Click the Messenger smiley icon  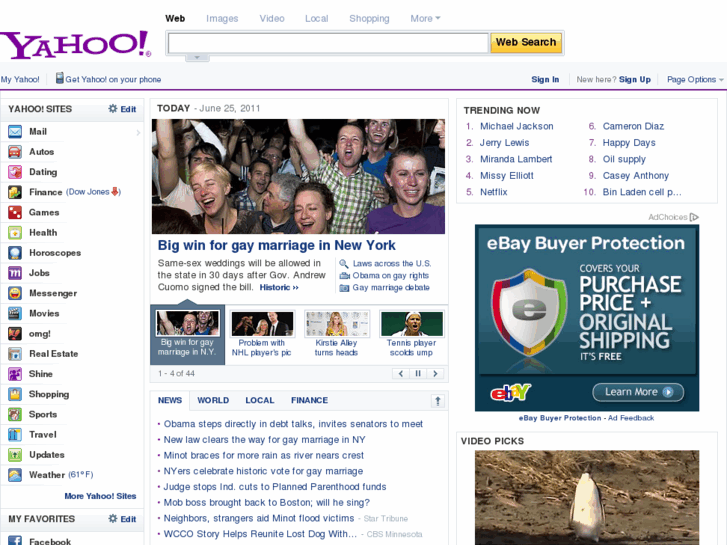coord(15,293)
